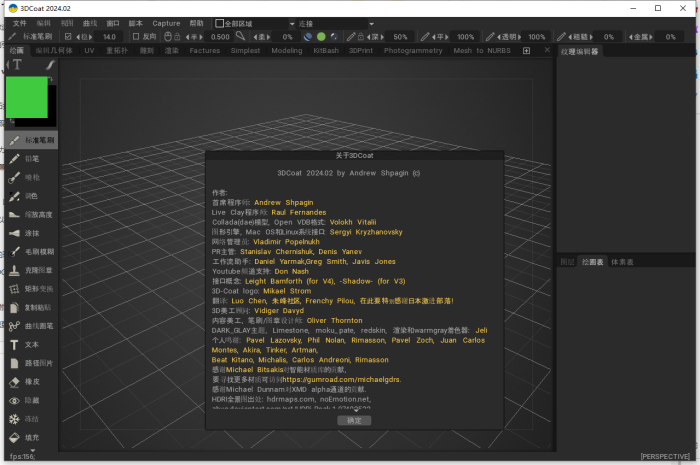Click the brush stroke icon above color swatch
The image size is (700, 465).
50,65
